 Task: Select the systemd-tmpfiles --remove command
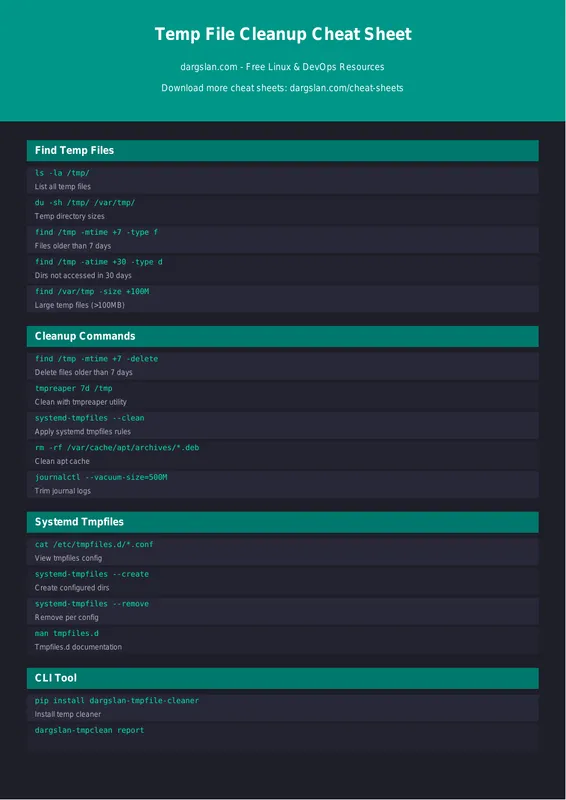tap(92, 604)
